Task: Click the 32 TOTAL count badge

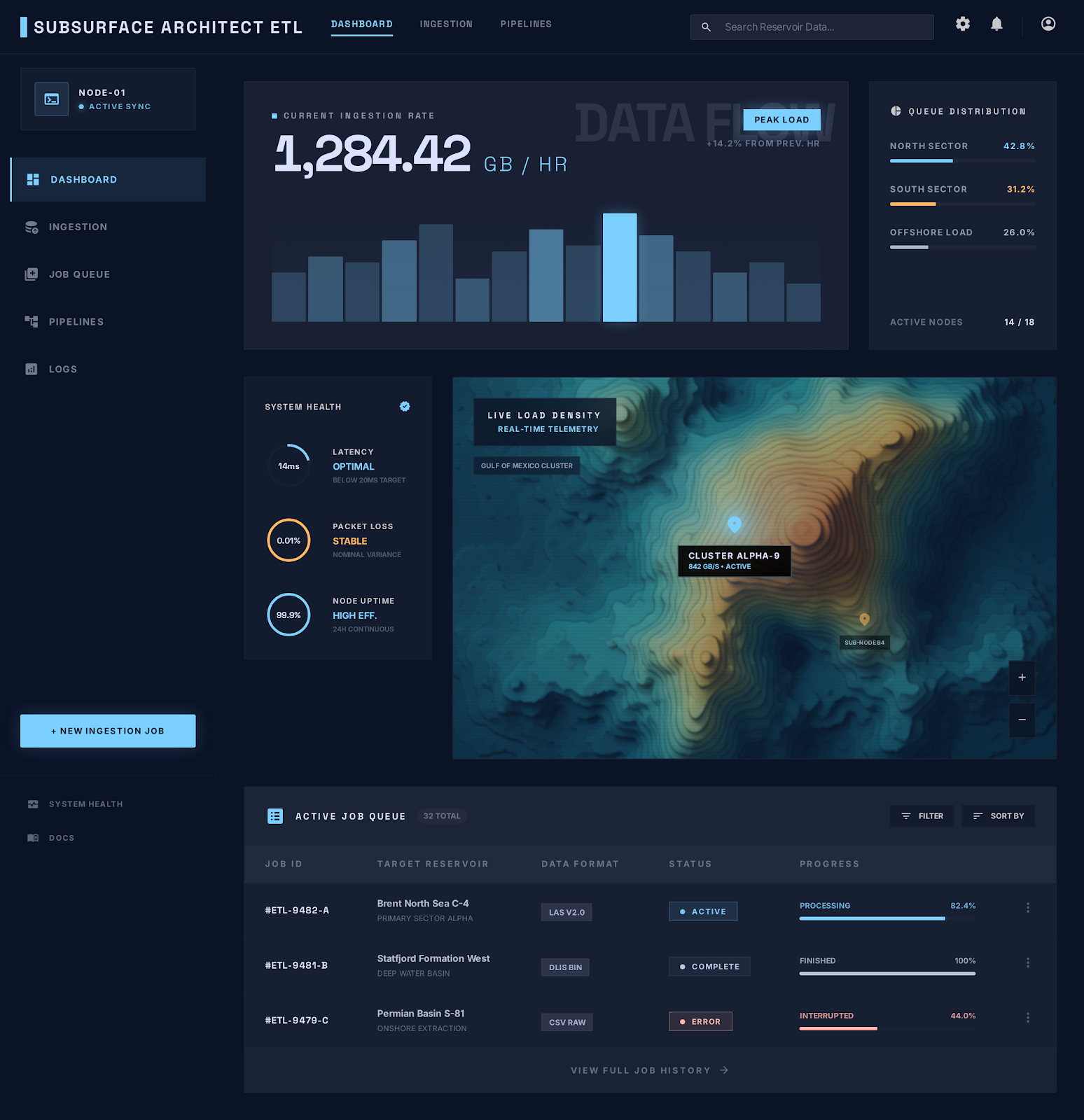Action: 442,816
